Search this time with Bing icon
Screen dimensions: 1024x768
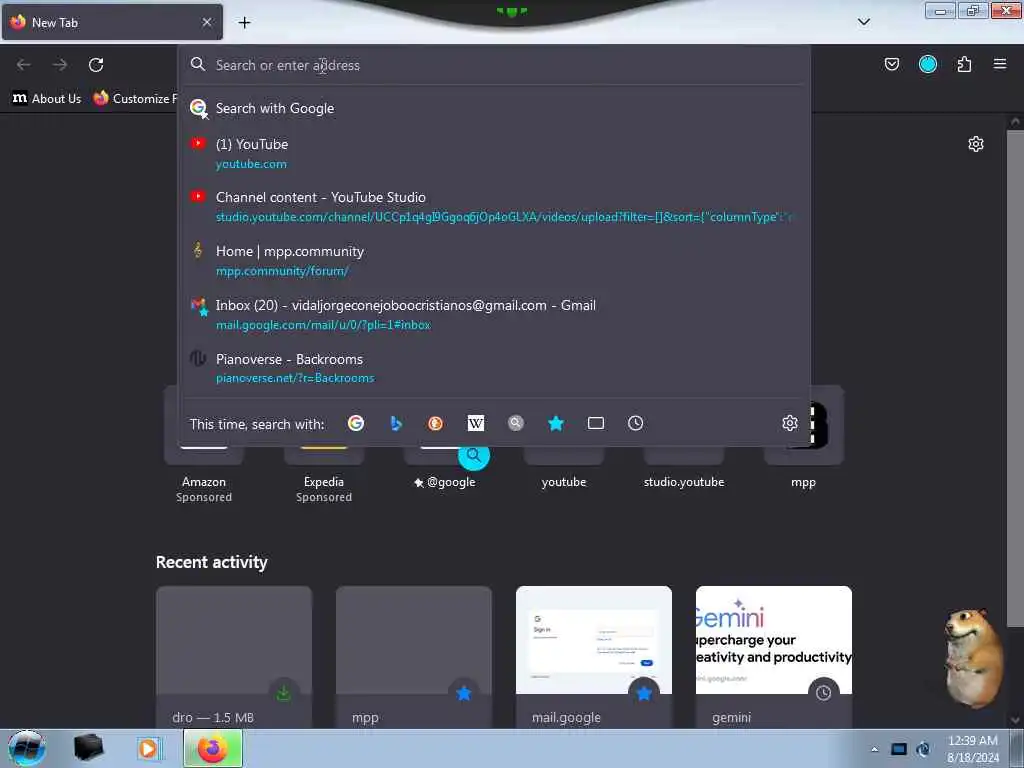[396, 423]
